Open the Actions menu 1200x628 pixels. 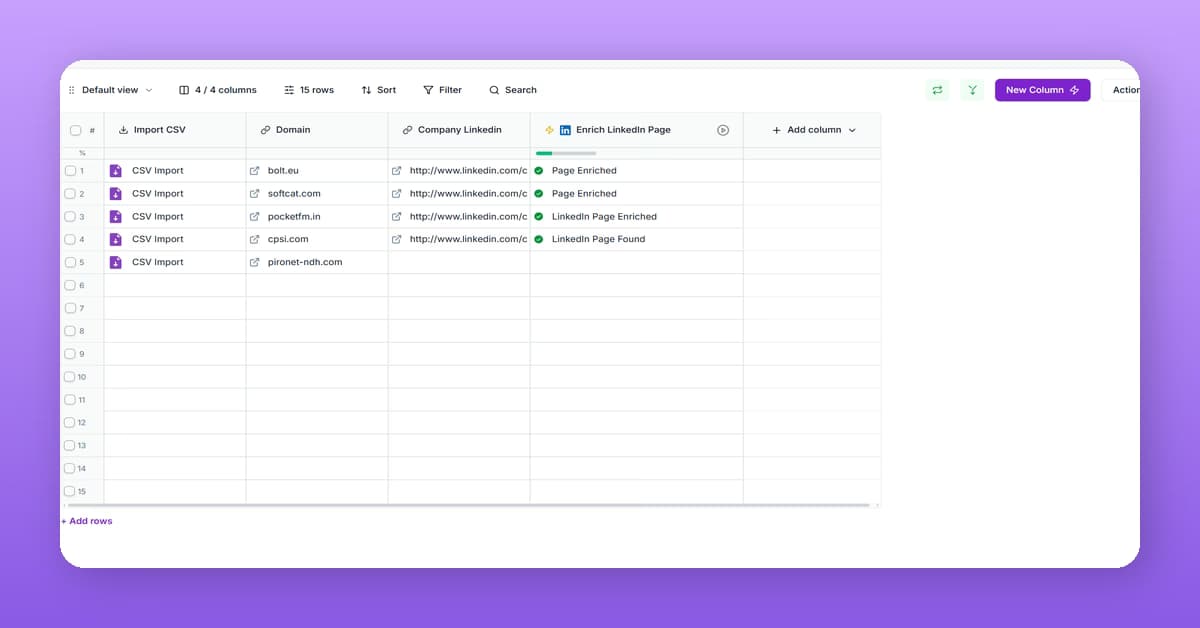coord(1125,89)
